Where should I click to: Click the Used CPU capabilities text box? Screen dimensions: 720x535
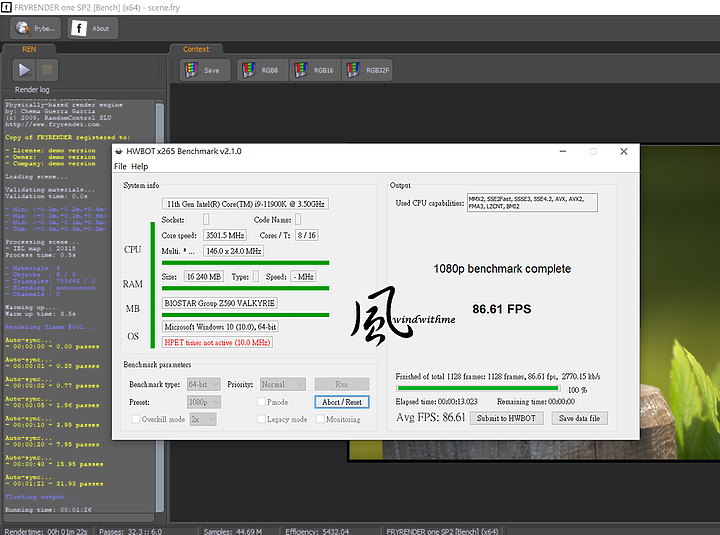pos(532,203)
